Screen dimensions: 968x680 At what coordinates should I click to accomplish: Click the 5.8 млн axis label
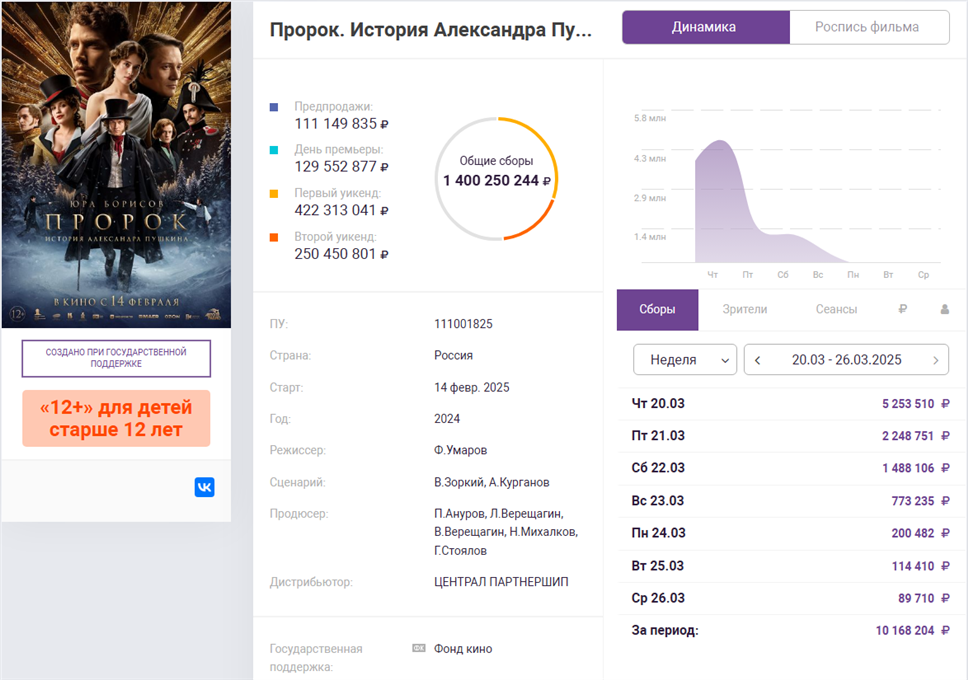tap(650, 118)
